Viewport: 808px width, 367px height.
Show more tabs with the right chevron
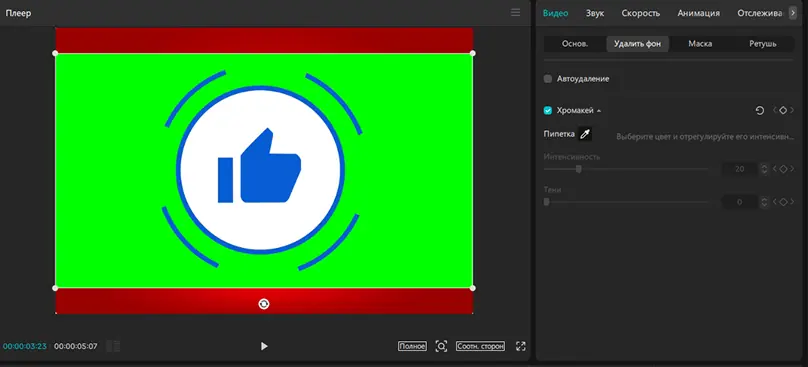pyautogui.click(x=793, y=13)
